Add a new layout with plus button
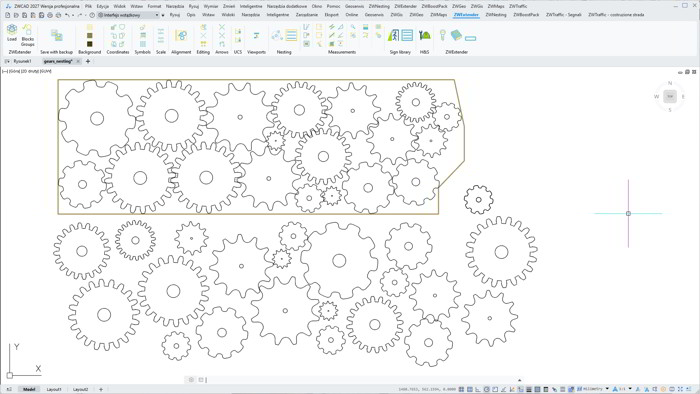Viewport: 700px width, 394px height. coord(101,390)
